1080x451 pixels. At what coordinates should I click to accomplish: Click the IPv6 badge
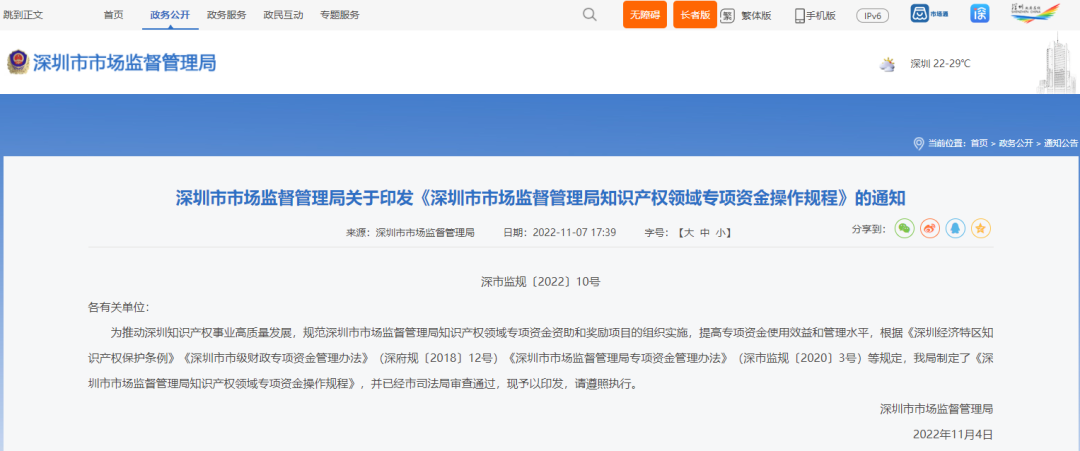point(873,15)
